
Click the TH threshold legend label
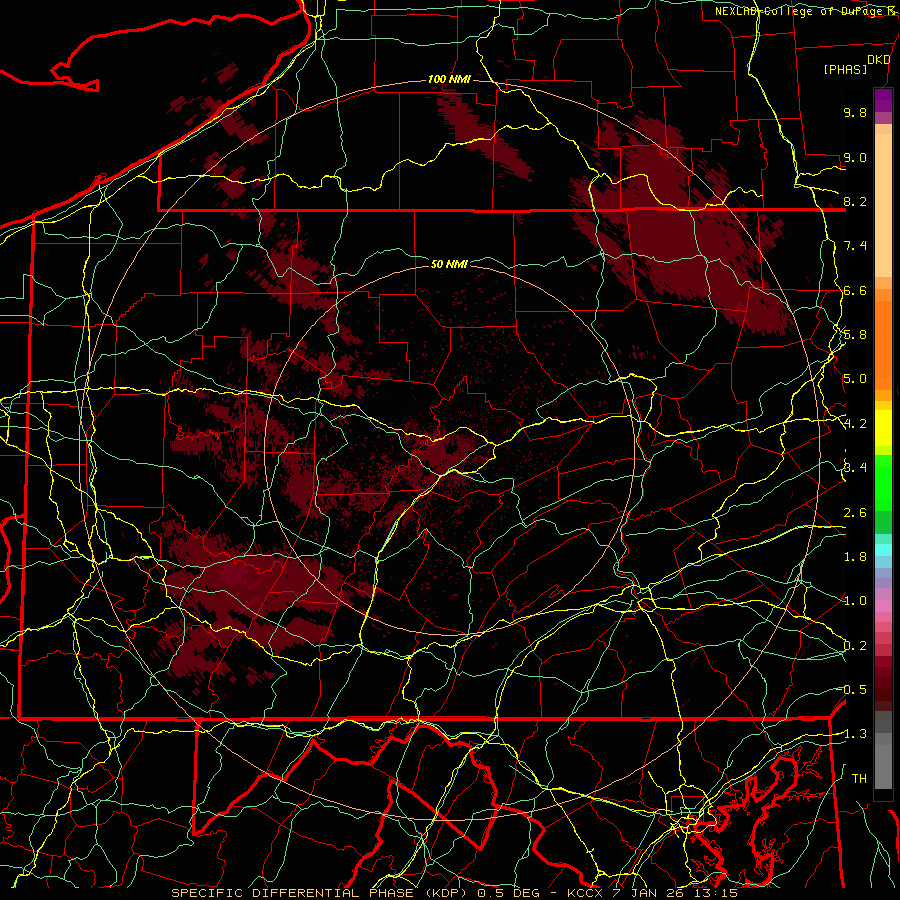click(x=859, y=779)
